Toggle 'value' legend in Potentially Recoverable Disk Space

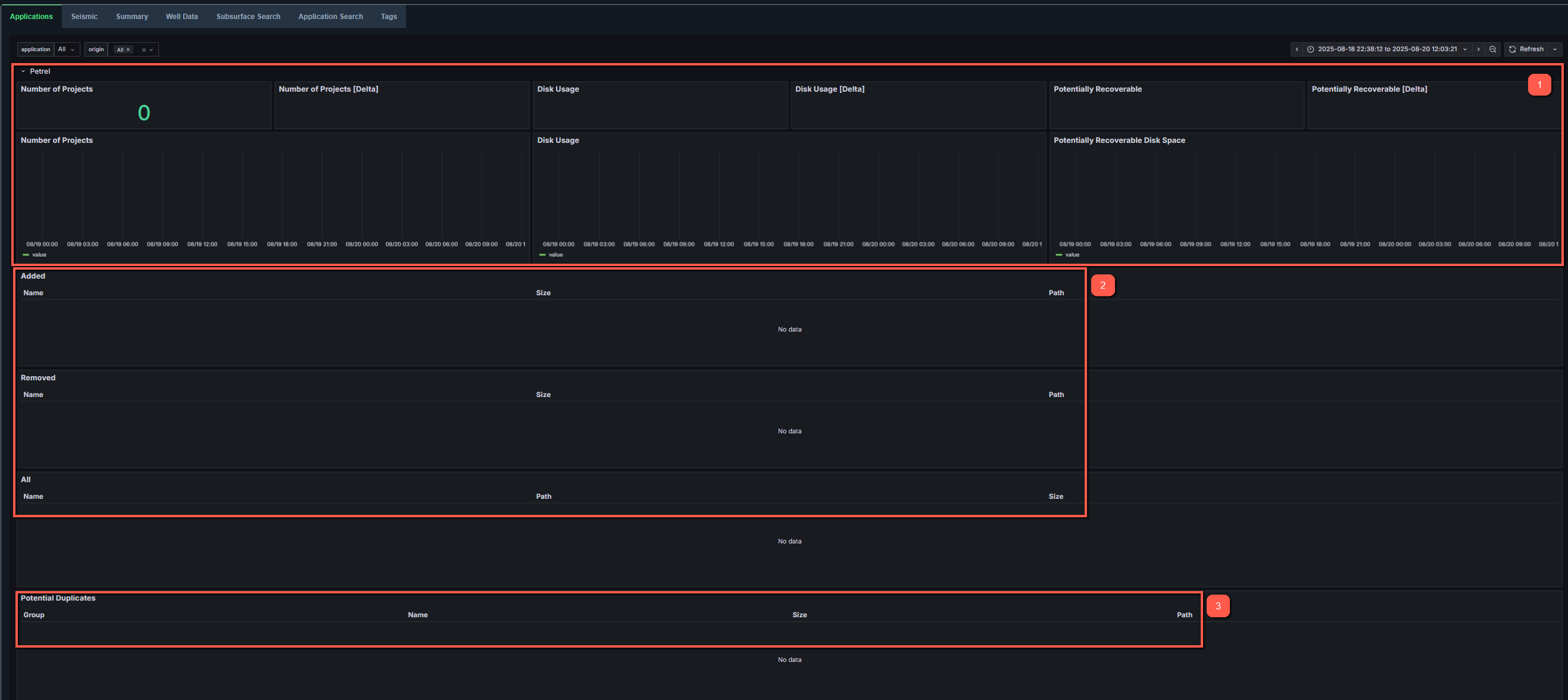tap(1072, 254)
